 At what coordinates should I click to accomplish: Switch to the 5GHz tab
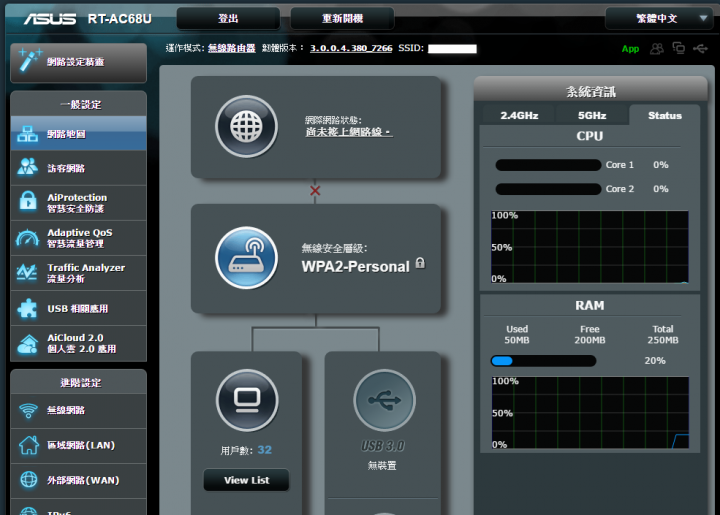tap(592, 115)
